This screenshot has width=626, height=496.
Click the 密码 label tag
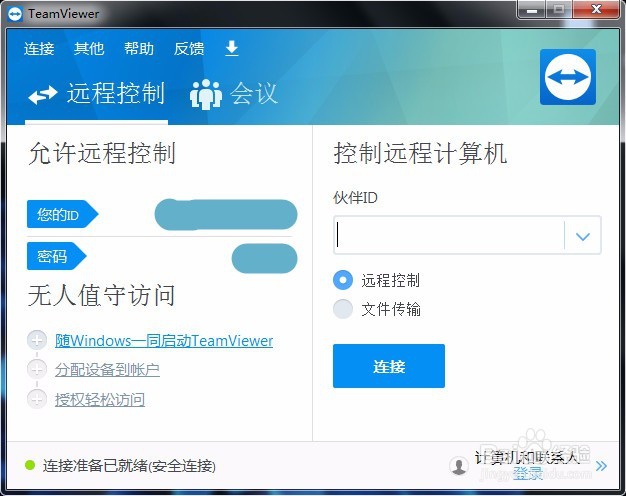point(57,256)
